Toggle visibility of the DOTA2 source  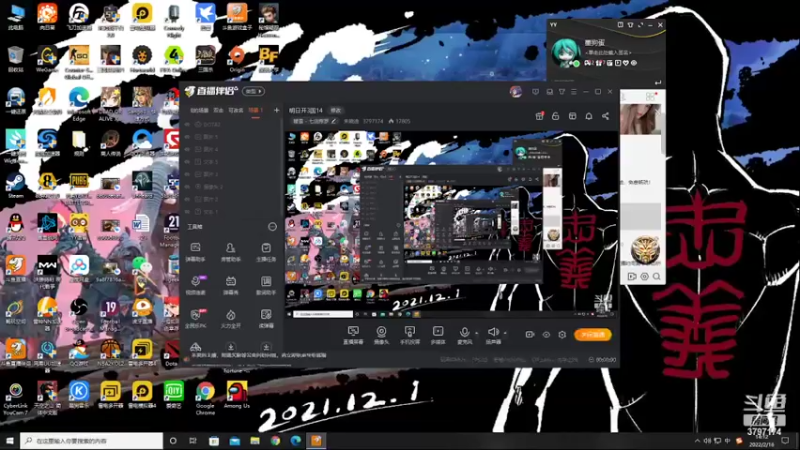coord(187,124)
